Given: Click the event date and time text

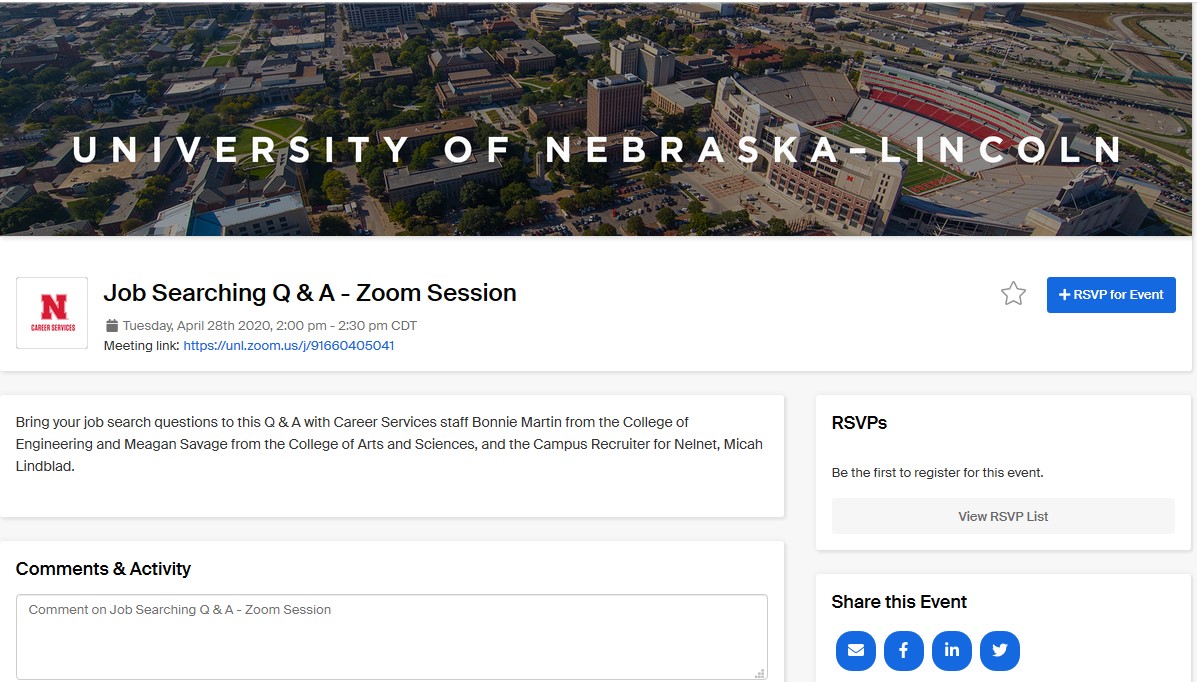Looking at the screenshot, I should click(x=270, y=326).
